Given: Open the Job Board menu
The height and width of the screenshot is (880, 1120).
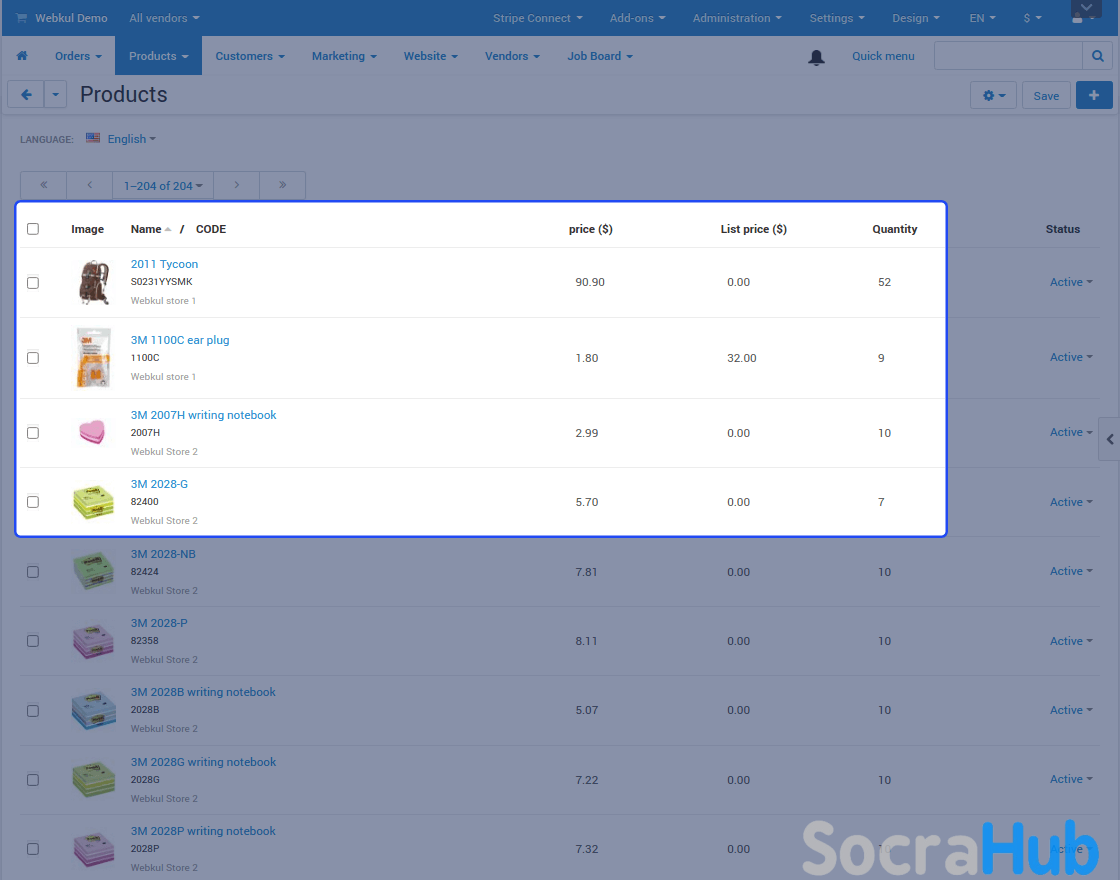Looking at the screenshot, I should coord(600,56).
